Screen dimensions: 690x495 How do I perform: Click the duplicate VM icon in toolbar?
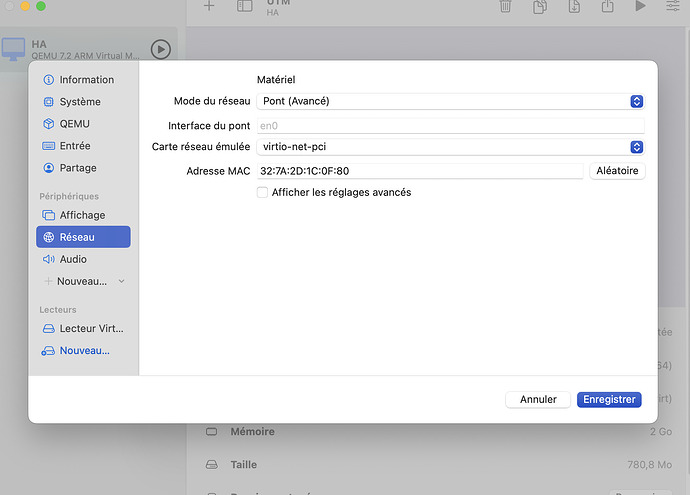539,7
